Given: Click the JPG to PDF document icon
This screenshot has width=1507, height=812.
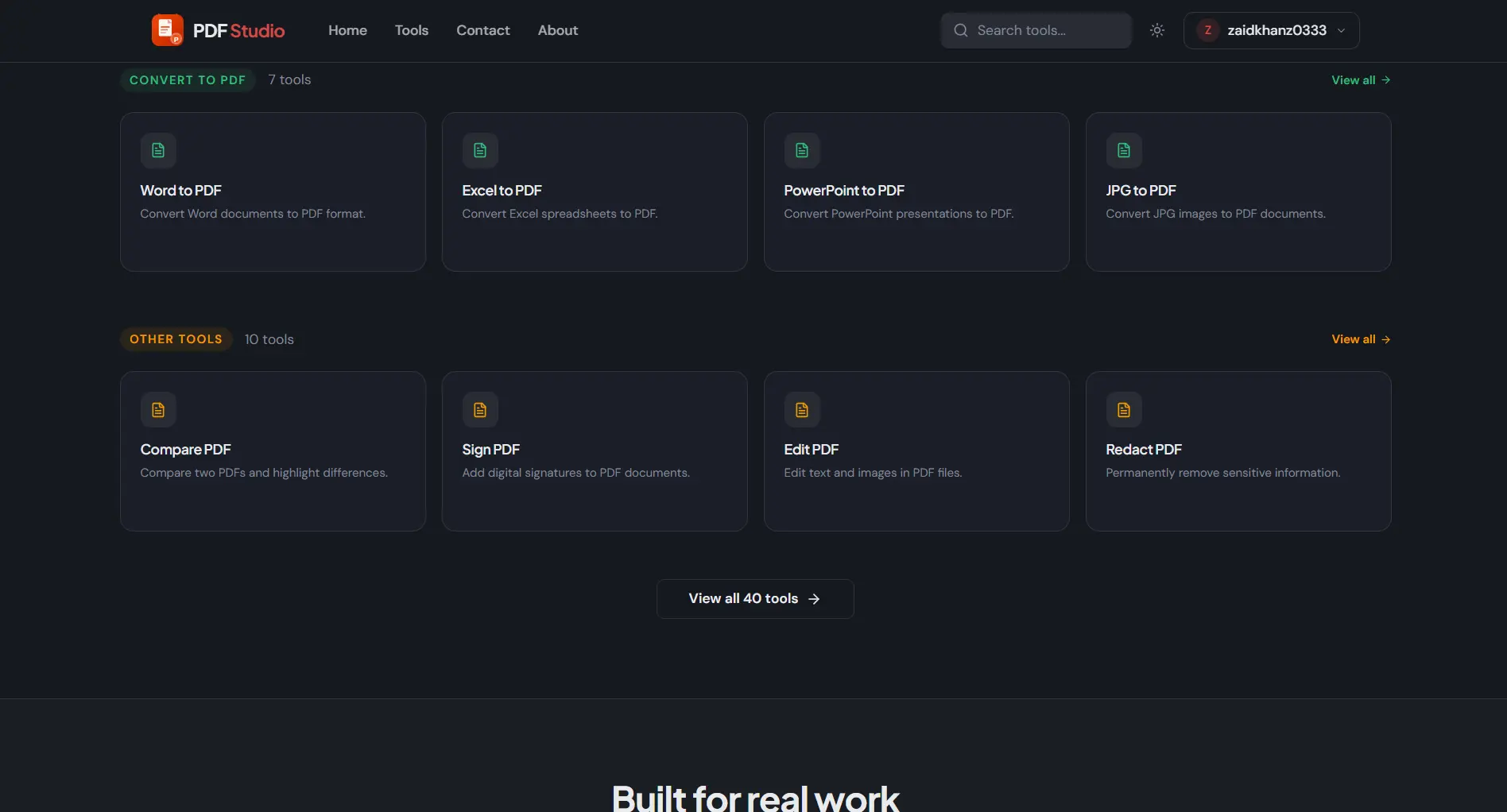Looking at the screenshot, I should [1124, 150].
